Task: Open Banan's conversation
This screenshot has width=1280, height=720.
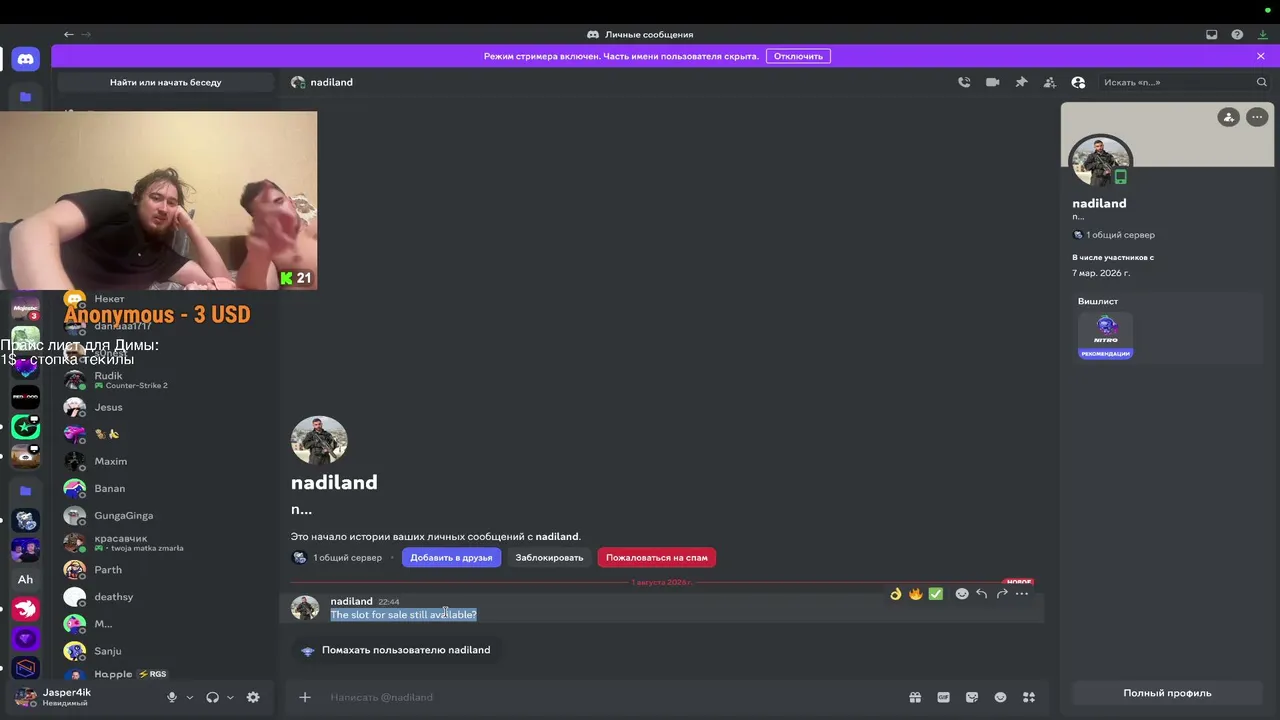Action: click(165, 488)
